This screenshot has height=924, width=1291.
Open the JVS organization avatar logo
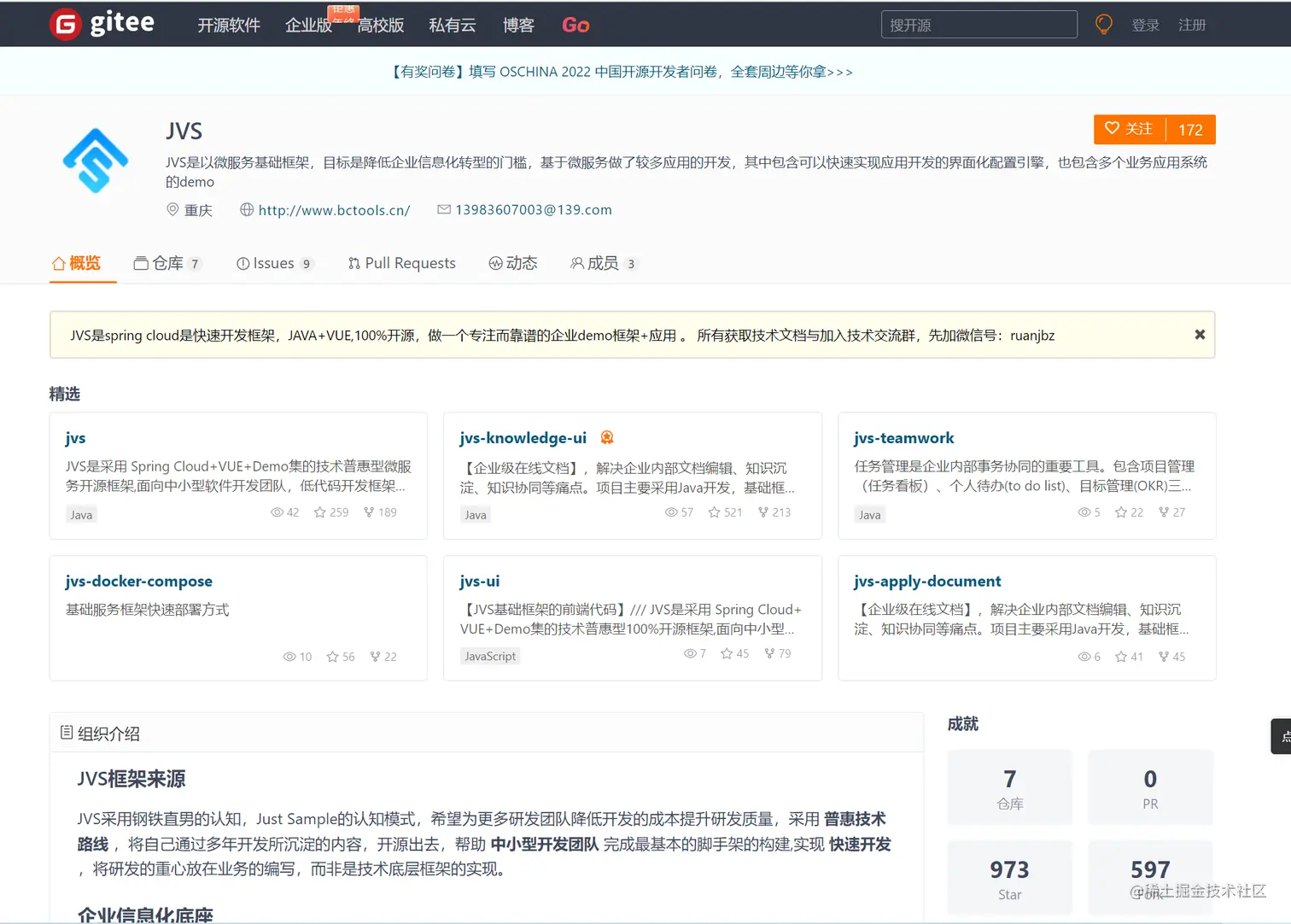click(x=96, y=160)
